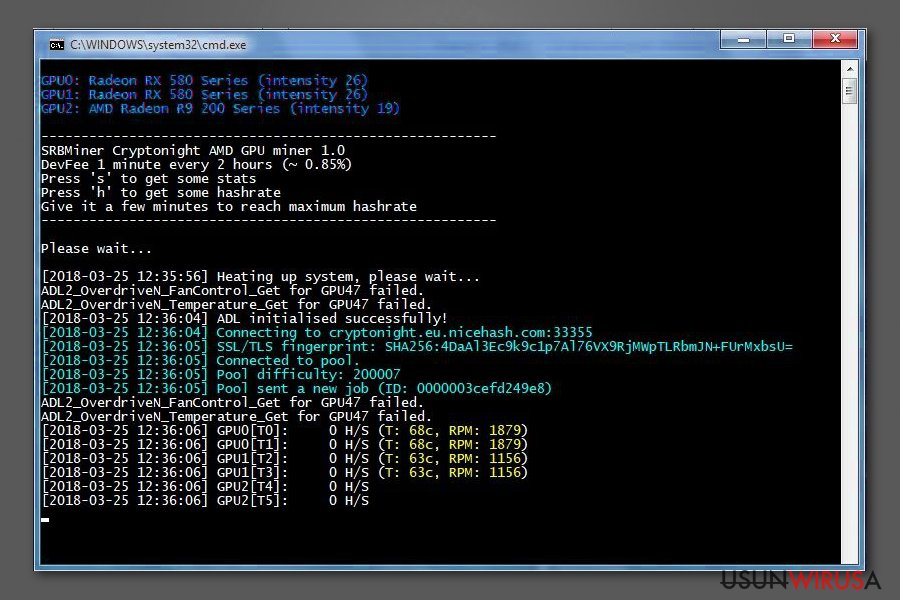Click the GPU2[T5] hashrate line
The width and height of the screenshot is (900, 600).
(x=205, y=500)
